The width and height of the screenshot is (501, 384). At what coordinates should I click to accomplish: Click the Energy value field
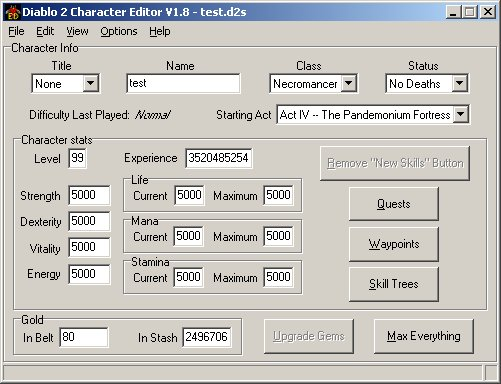point(89,274)
